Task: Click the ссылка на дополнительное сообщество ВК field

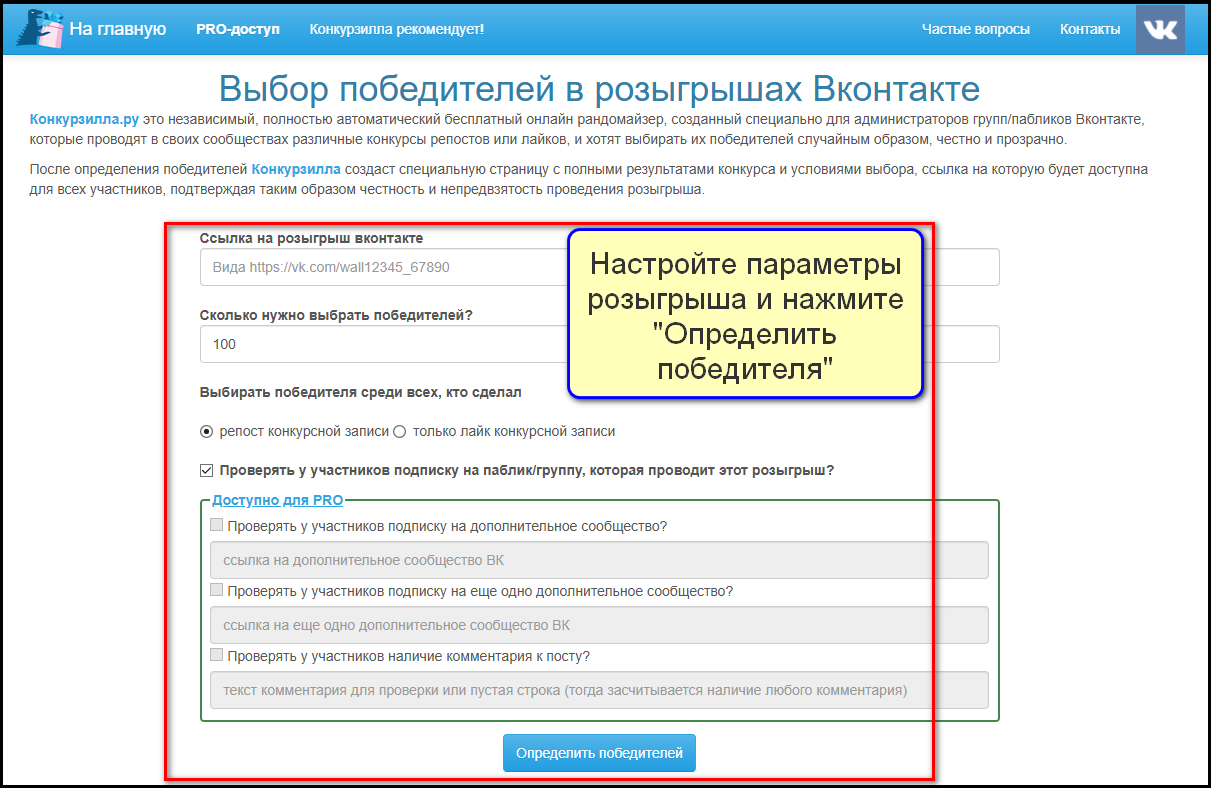Action: point(598,560)
